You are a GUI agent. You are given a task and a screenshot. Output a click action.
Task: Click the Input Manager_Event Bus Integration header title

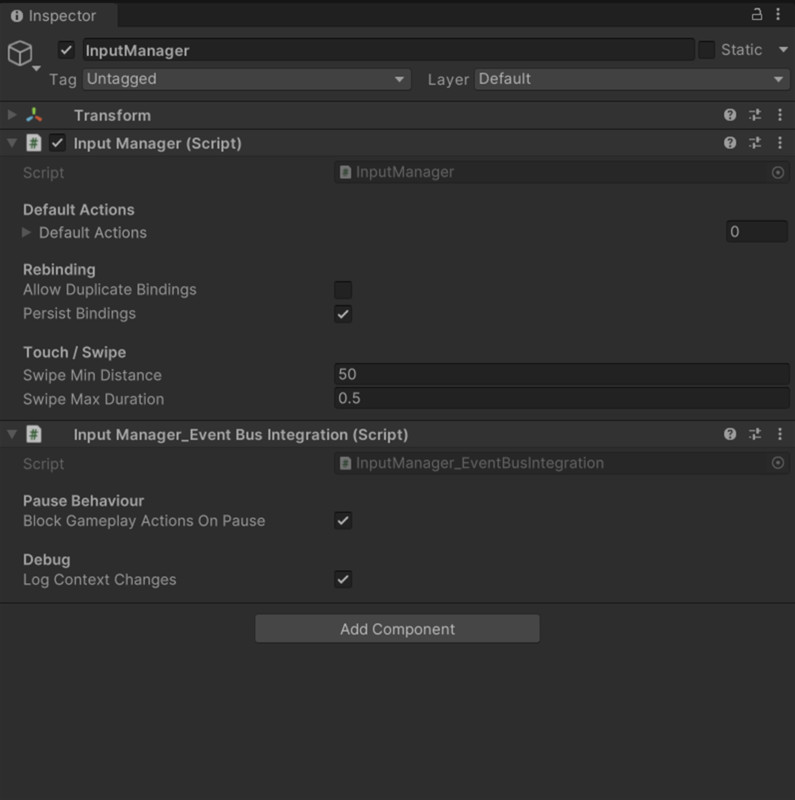[x=241, y=435]
